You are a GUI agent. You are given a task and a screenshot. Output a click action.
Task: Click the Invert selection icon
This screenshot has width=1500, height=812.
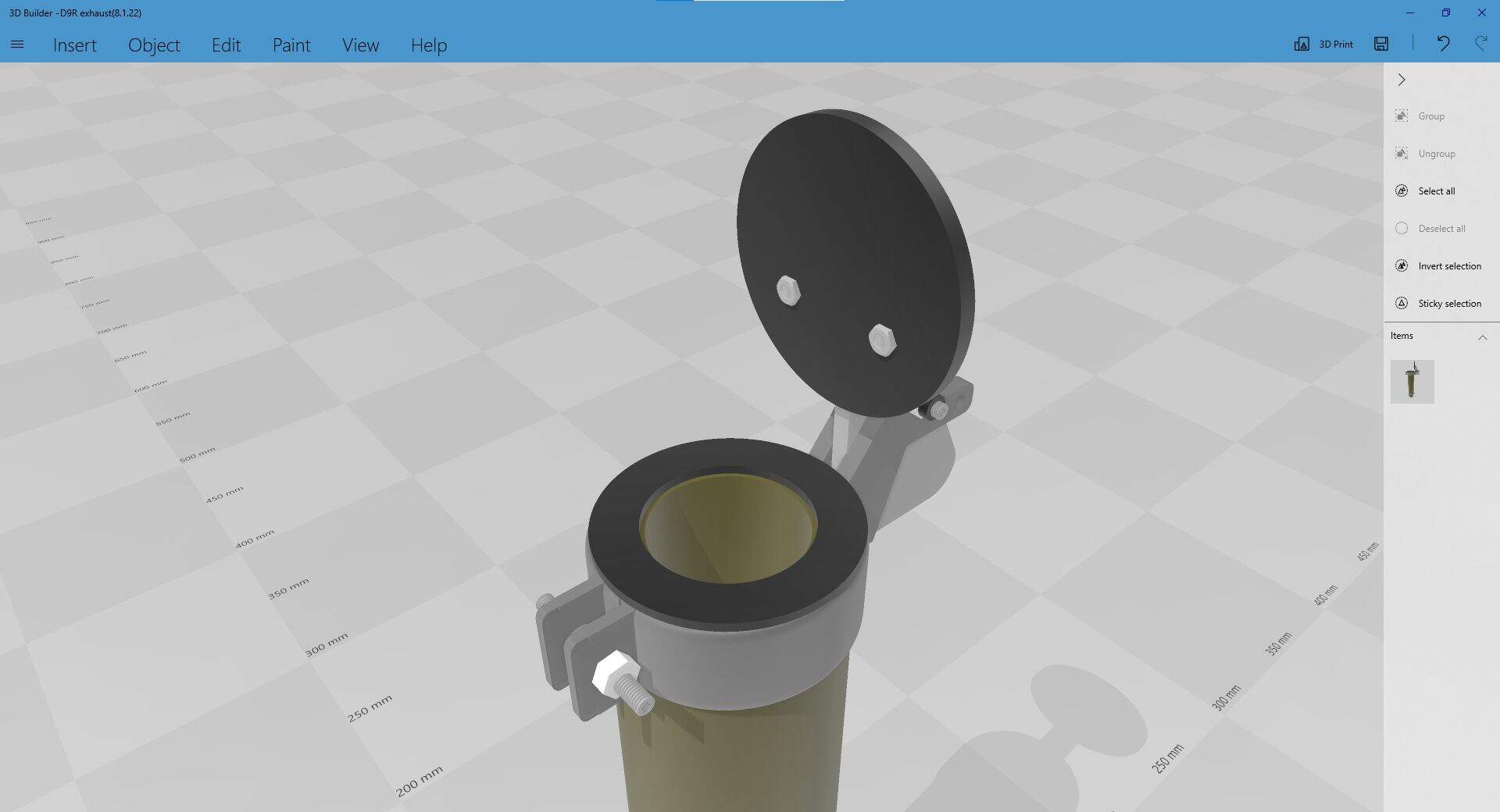(1402, 266)
